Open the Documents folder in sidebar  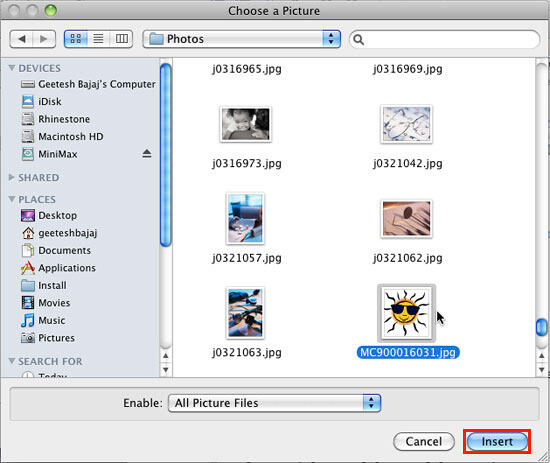coord(56,250)
